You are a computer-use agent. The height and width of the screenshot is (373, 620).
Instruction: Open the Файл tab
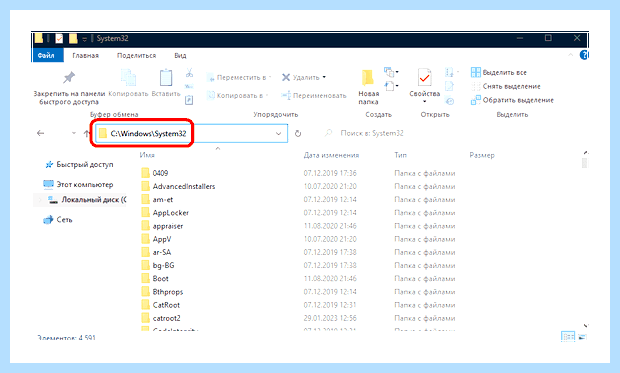pyautogui.click(x=47, y=55)
